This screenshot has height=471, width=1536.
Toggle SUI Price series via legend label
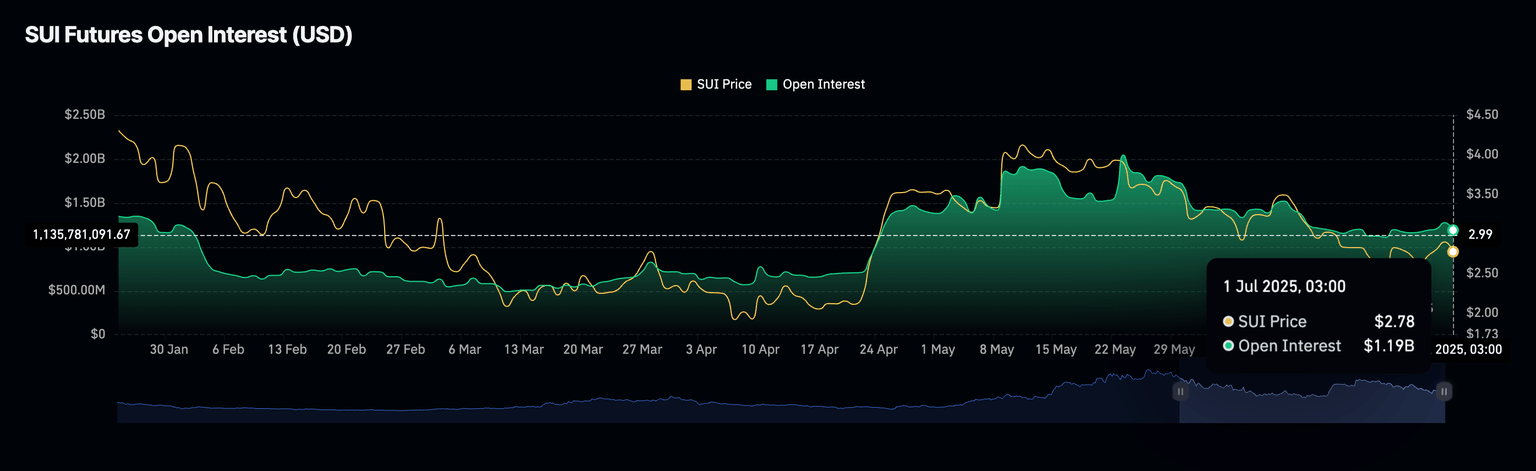(723, 85)
